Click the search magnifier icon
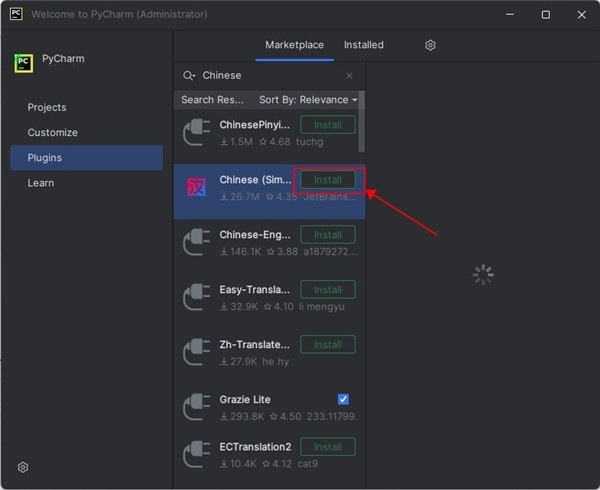600x490 pixels. point(188,76)
